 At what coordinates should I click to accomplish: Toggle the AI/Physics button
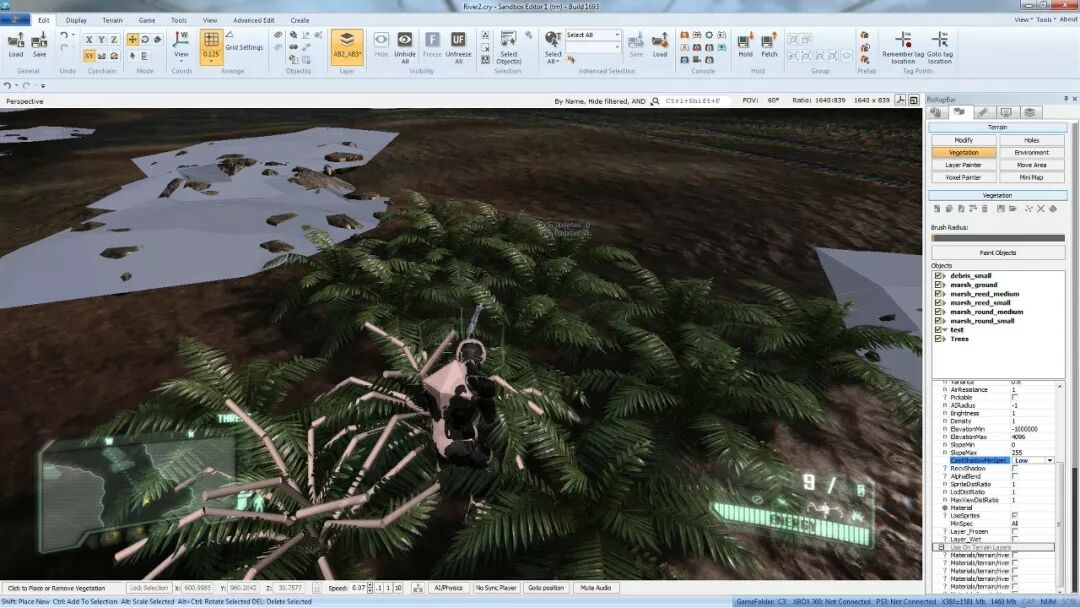pyautogui.click(x=448, y=588)
